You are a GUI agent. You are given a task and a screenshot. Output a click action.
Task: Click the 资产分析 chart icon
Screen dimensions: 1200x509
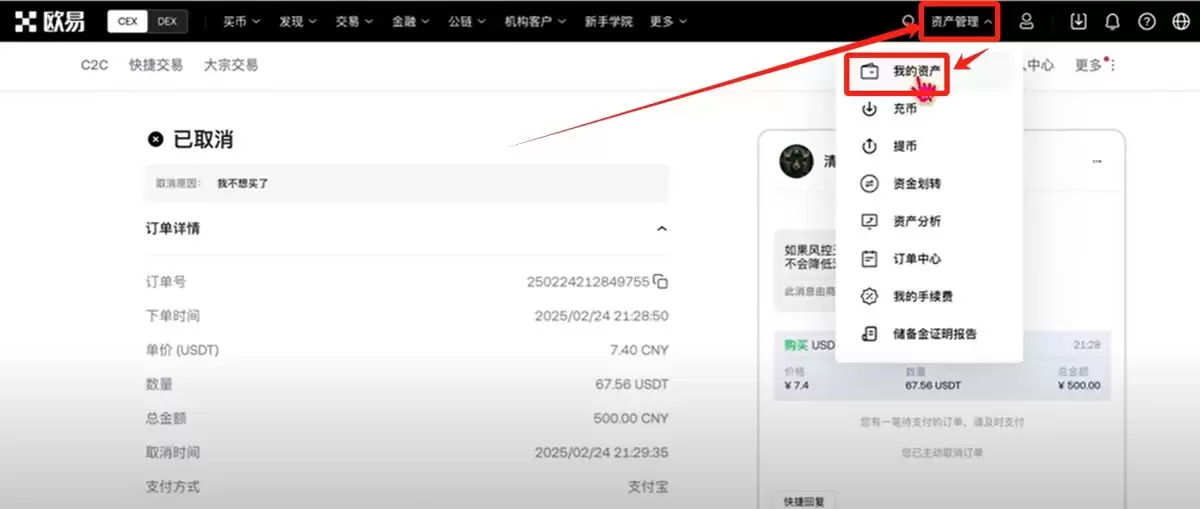tap(870, 221)
